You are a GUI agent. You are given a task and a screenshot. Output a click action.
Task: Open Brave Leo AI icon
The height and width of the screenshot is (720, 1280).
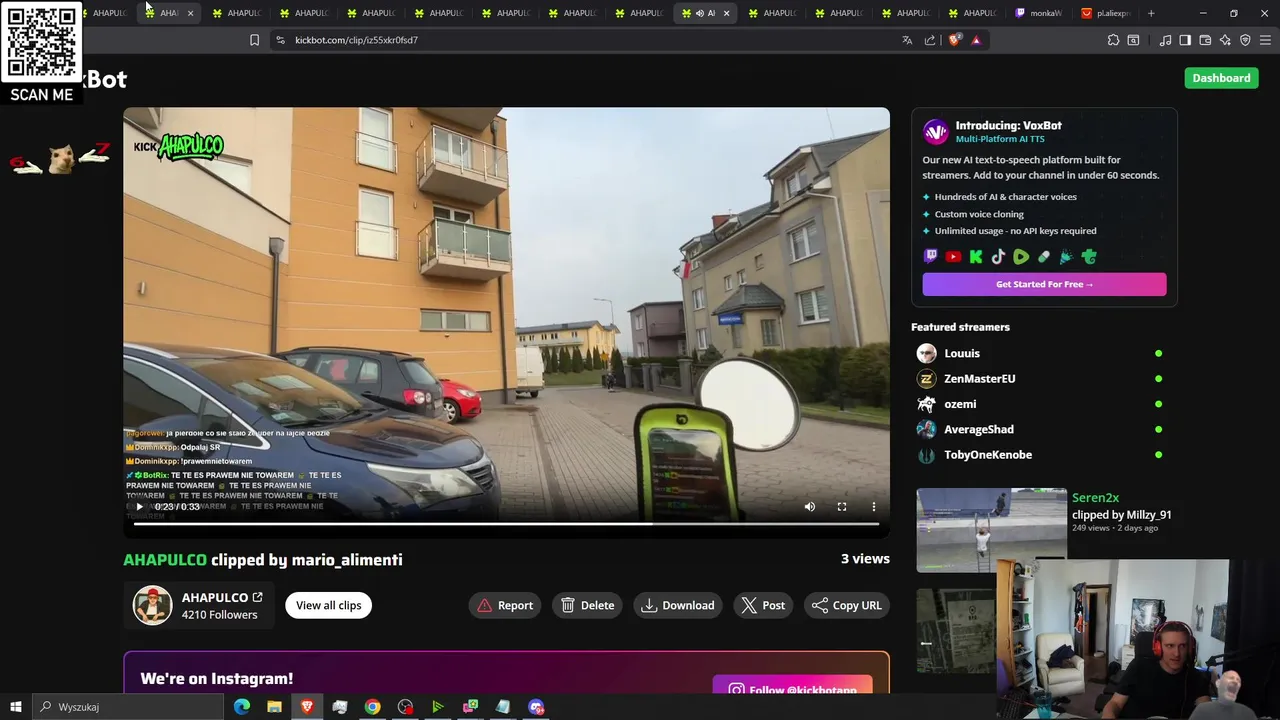click(x=1225, y=40)
